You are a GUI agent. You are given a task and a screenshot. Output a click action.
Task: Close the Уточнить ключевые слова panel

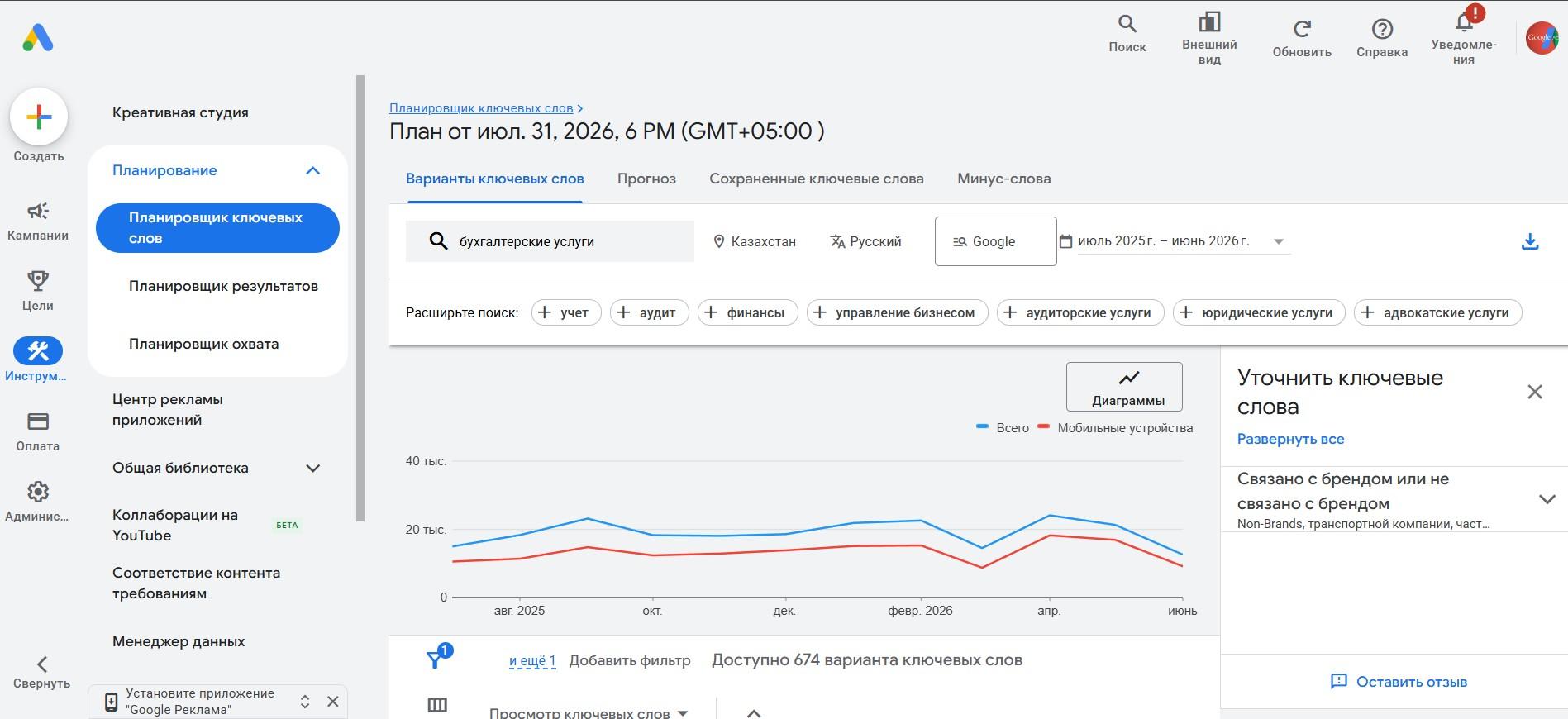1535,392
